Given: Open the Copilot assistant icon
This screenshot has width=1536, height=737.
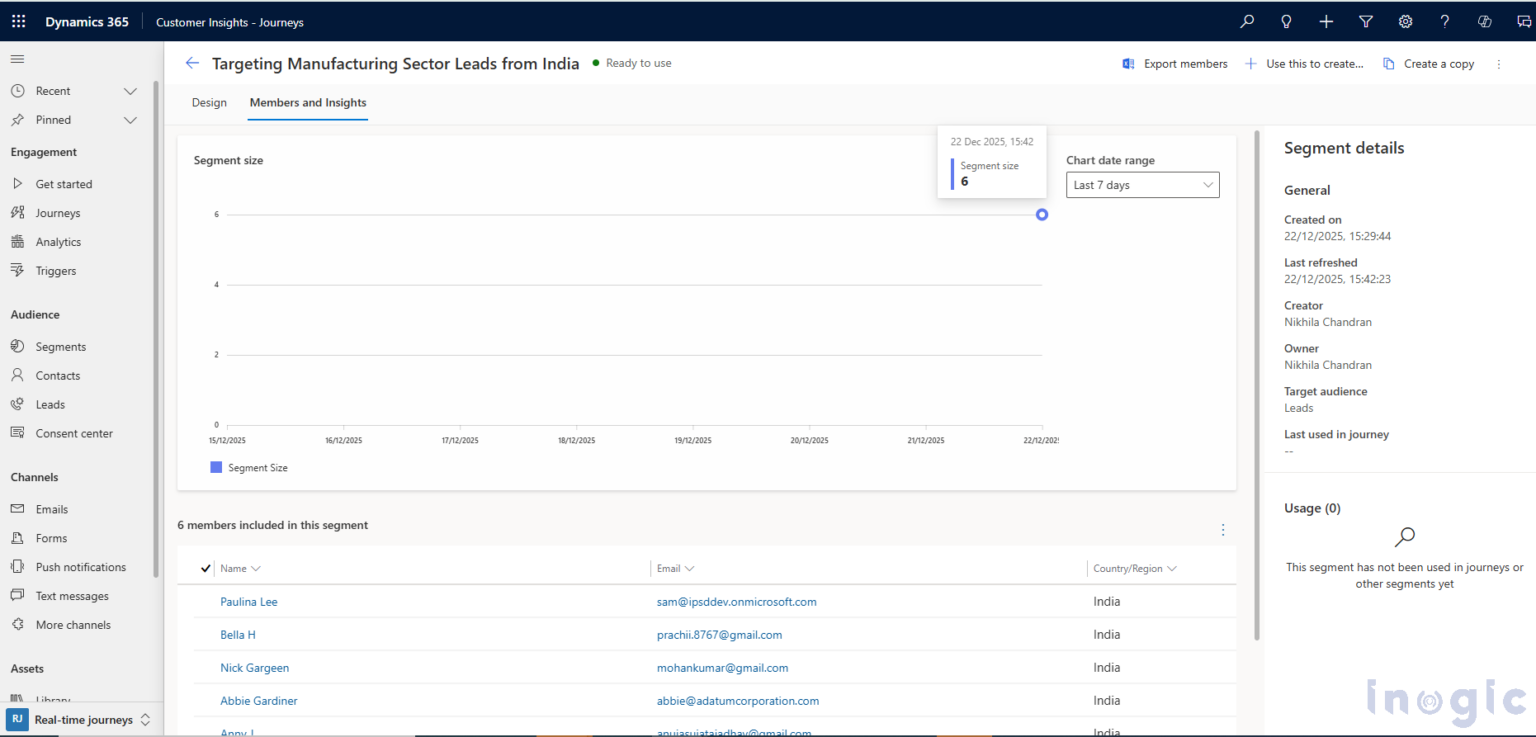Looking at the screenshot, I should [x=1484, y=21].
